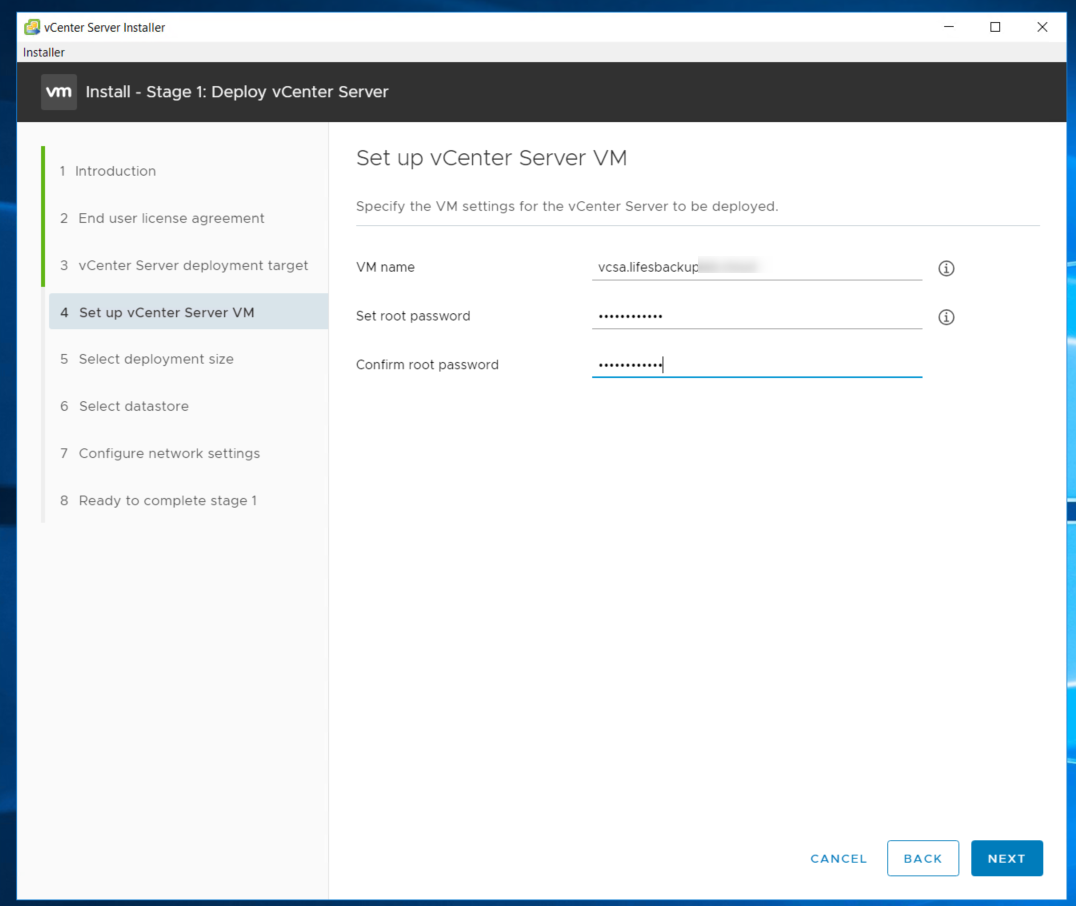Click the CANCEL link
Image resolution: width=1076 pixels, height=906 pixels.
838,858
